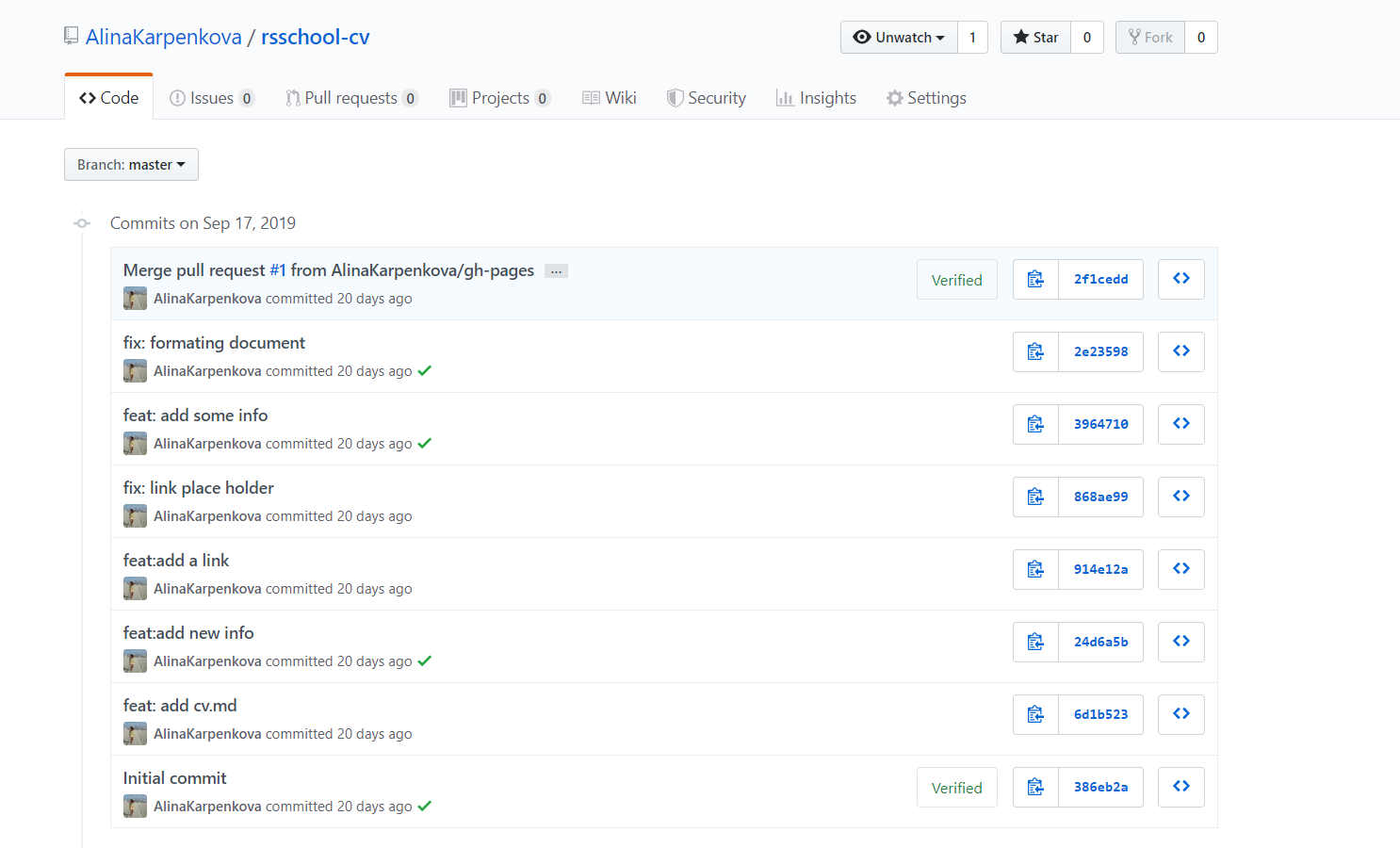This screenshot has height=848, width=1400.
Task: Visit AlinaKarpenkova's profile link
Action: coord(163,36)
